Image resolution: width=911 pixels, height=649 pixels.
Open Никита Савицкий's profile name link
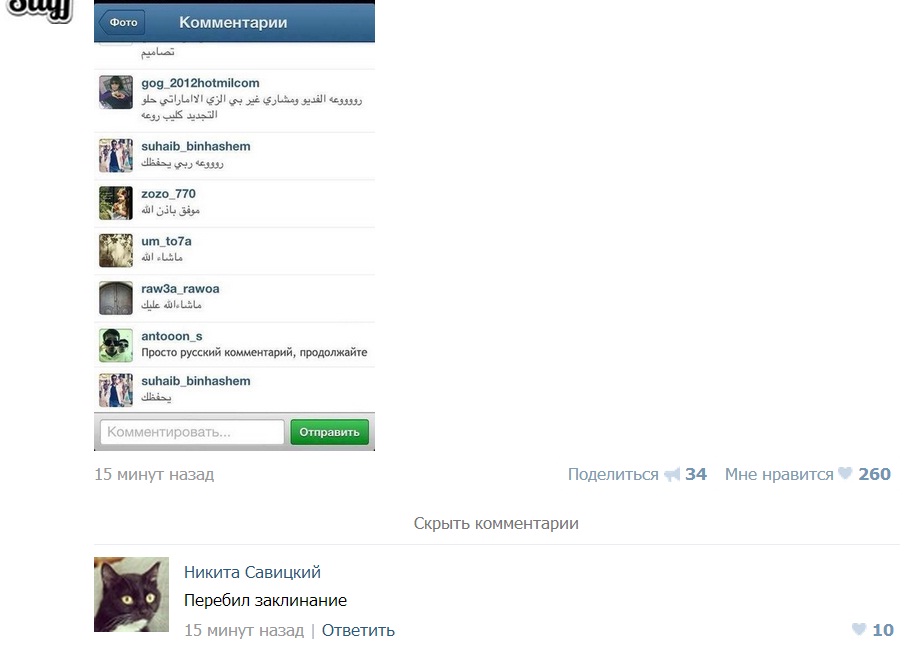[x=252, y=572]
